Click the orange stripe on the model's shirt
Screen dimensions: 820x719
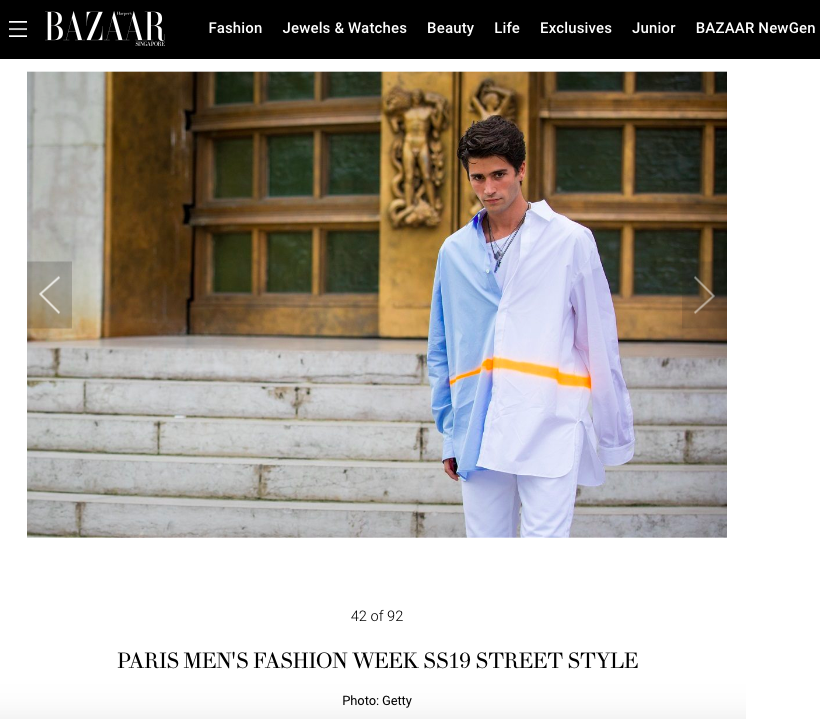(x=520, y=372)
